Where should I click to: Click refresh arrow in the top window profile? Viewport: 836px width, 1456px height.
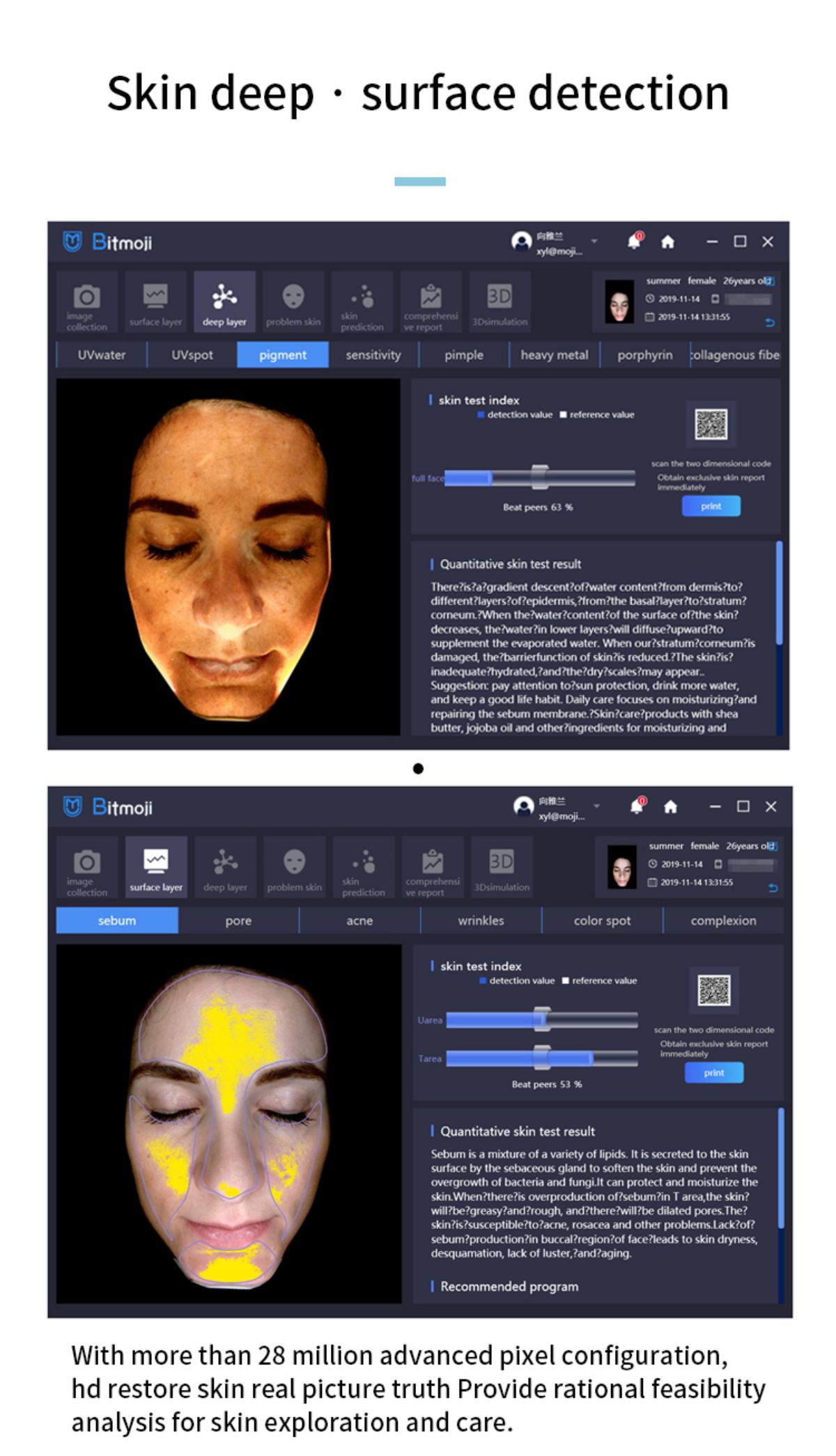(770, 322)
